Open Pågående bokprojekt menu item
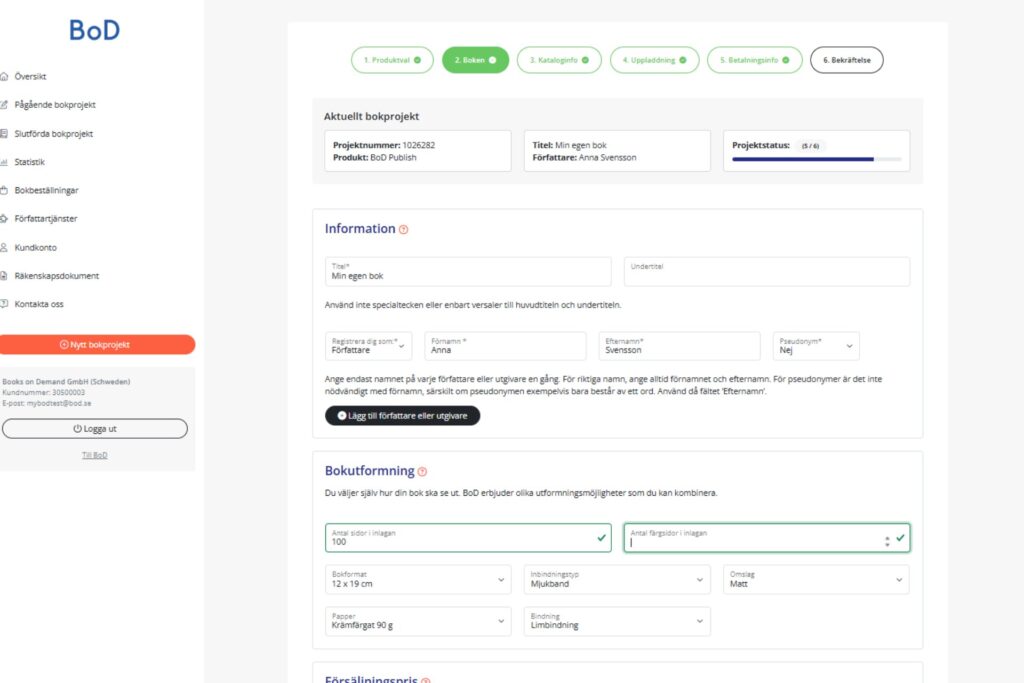 [x=55, y=104]
